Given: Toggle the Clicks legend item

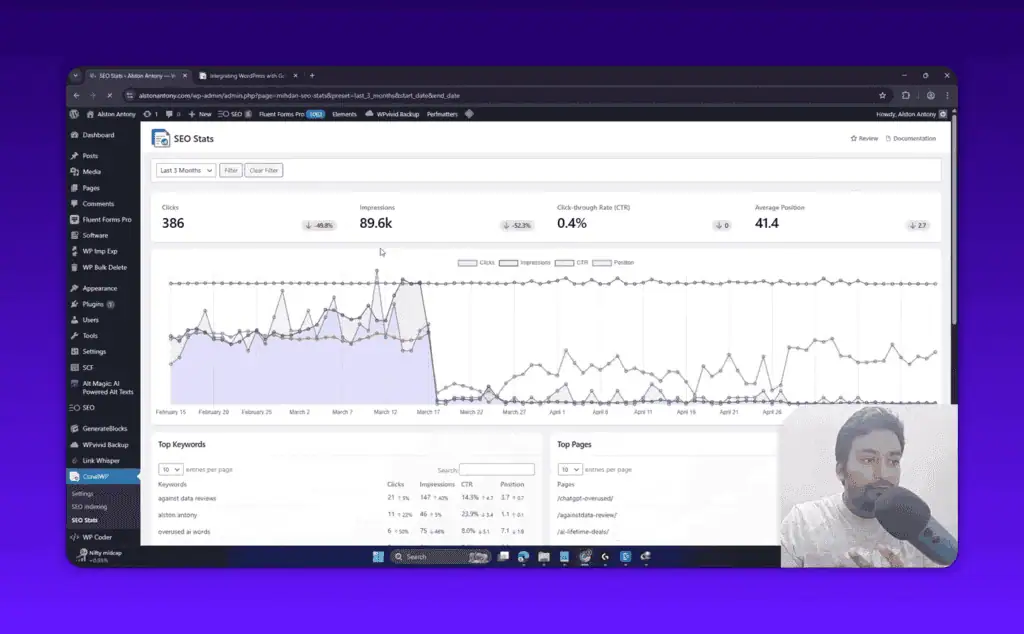Looking at the screenshot, I should click(476, 262).
